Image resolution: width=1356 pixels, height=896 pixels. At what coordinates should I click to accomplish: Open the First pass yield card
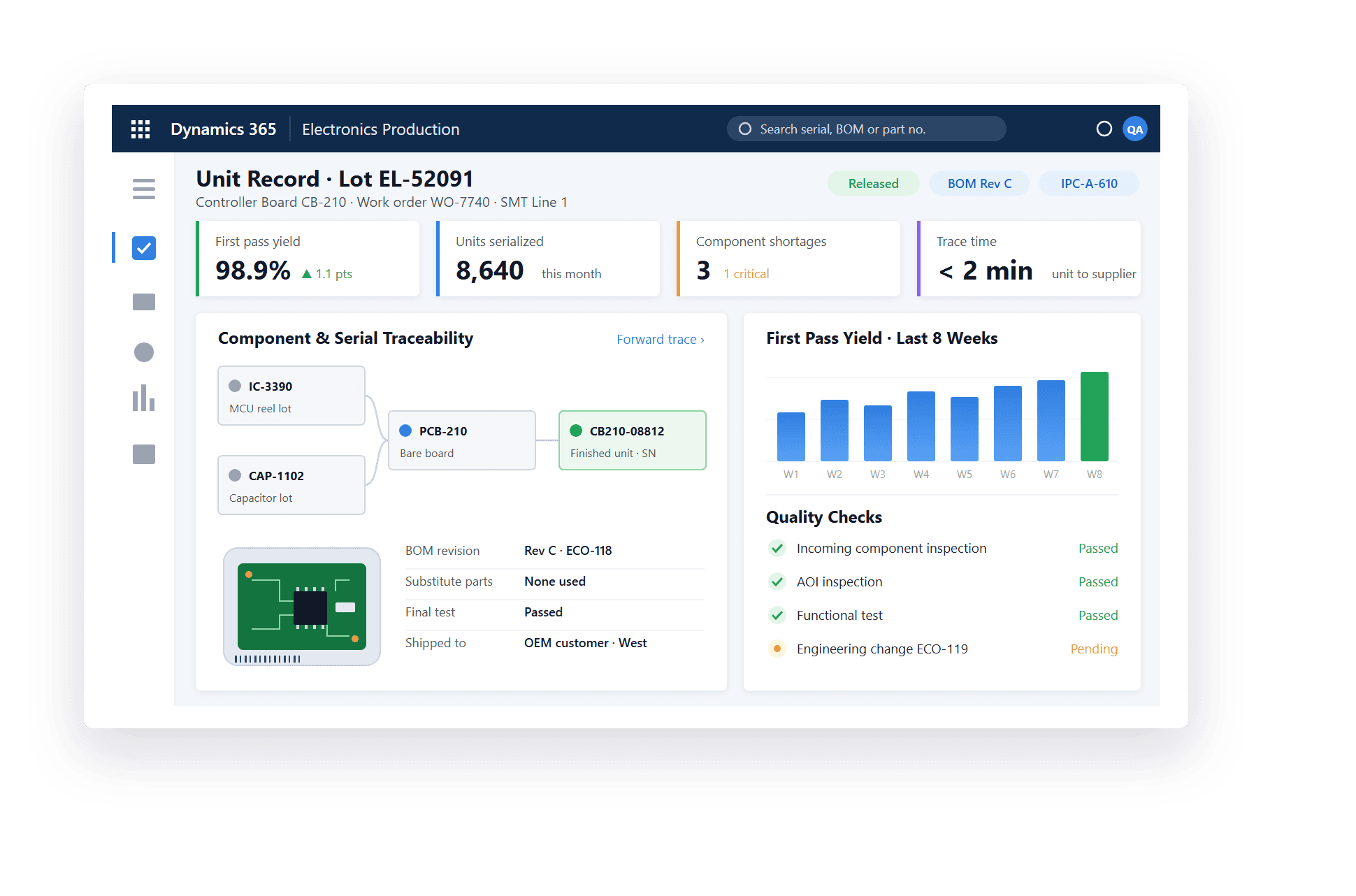pos(308,259)
